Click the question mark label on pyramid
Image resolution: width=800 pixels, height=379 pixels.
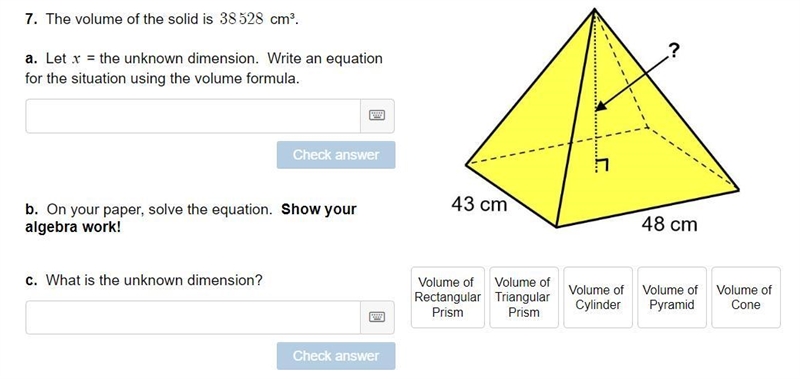coord(674,50)
